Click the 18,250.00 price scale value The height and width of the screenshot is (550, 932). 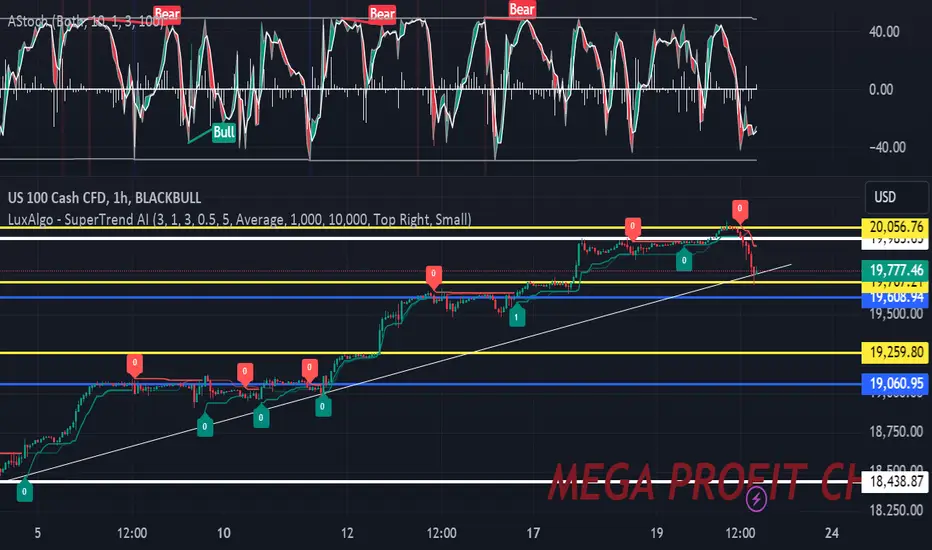pos(896,510)
